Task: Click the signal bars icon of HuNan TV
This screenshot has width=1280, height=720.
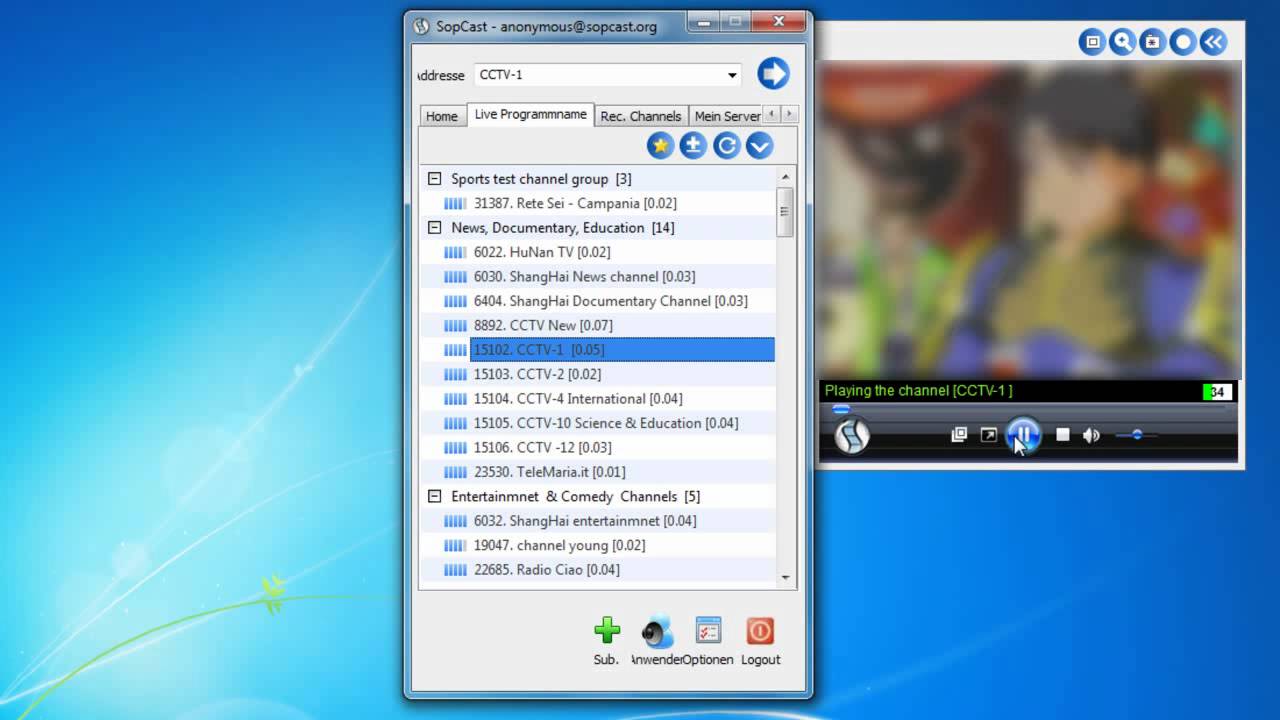Action: click(x=455, y=252)
